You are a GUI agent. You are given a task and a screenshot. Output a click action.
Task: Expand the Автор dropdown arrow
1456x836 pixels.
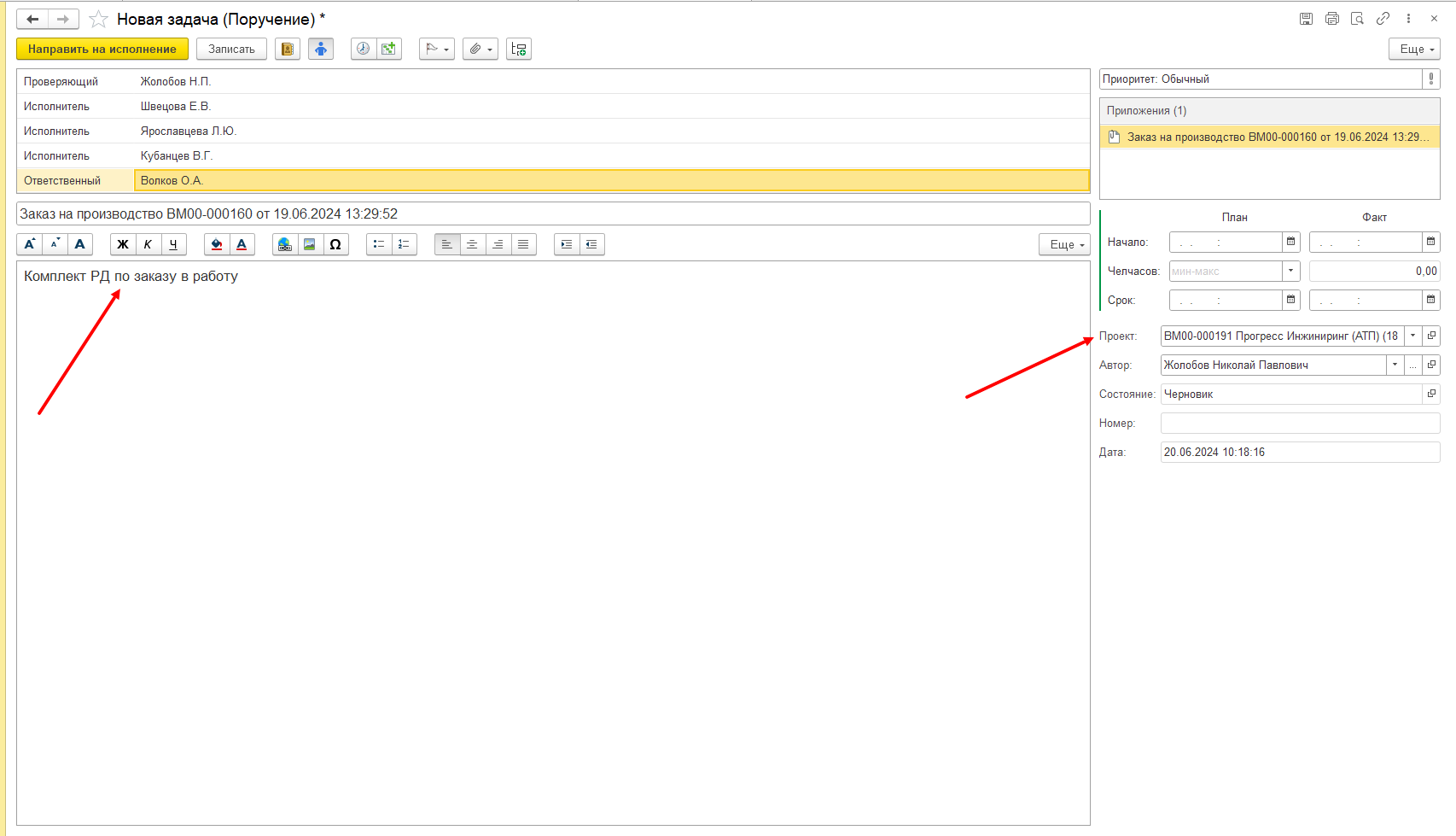point(1395,365)
